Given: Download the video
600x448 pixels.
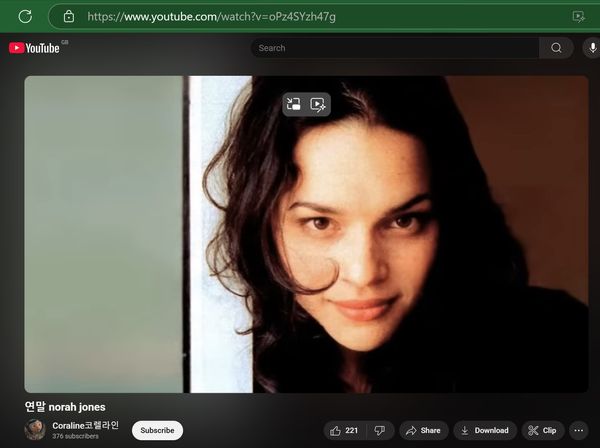Looking at the screenshot, I should [485, 431].
